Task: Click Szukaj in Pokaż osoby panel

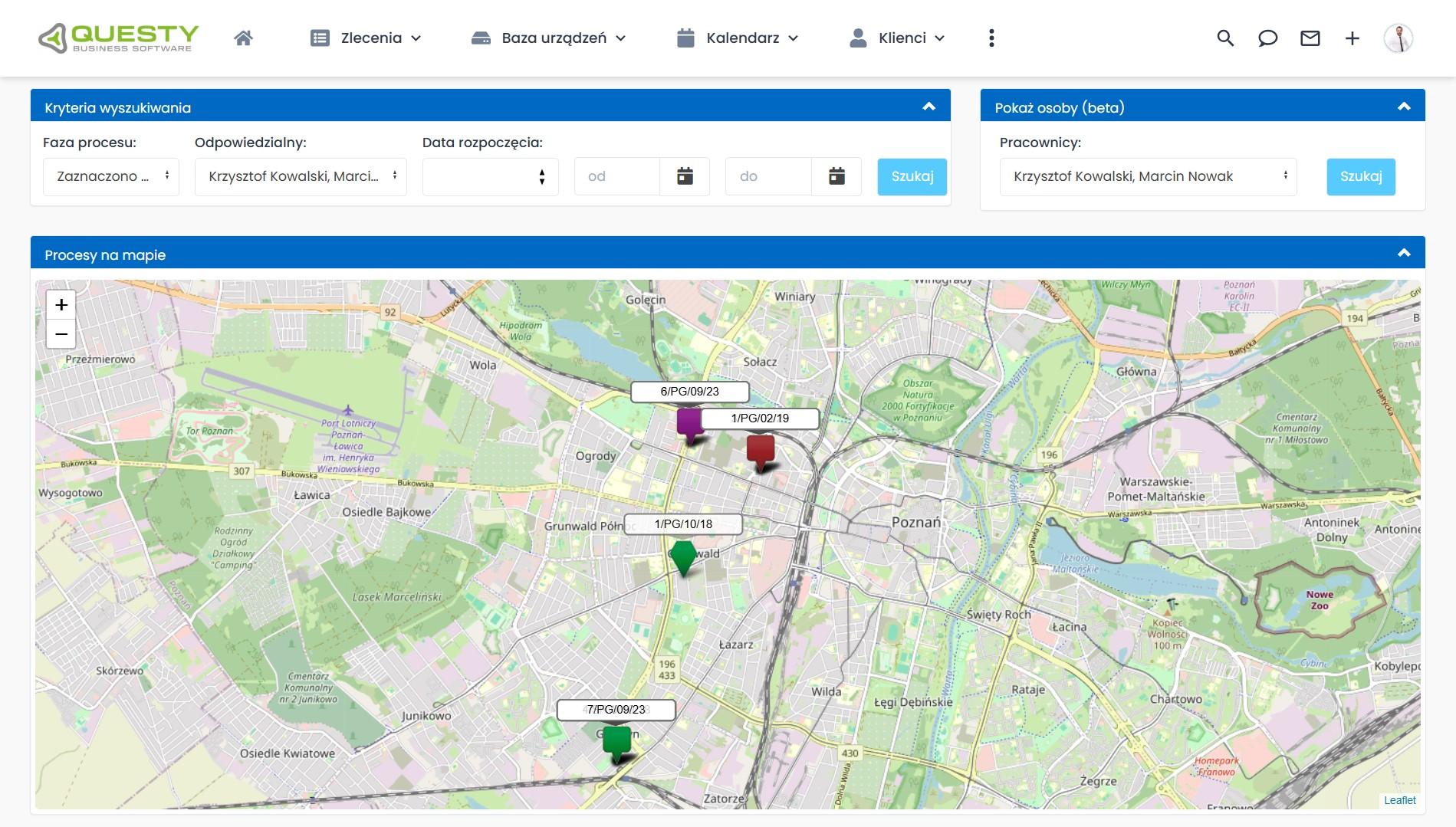Action: pos(1361,176)
